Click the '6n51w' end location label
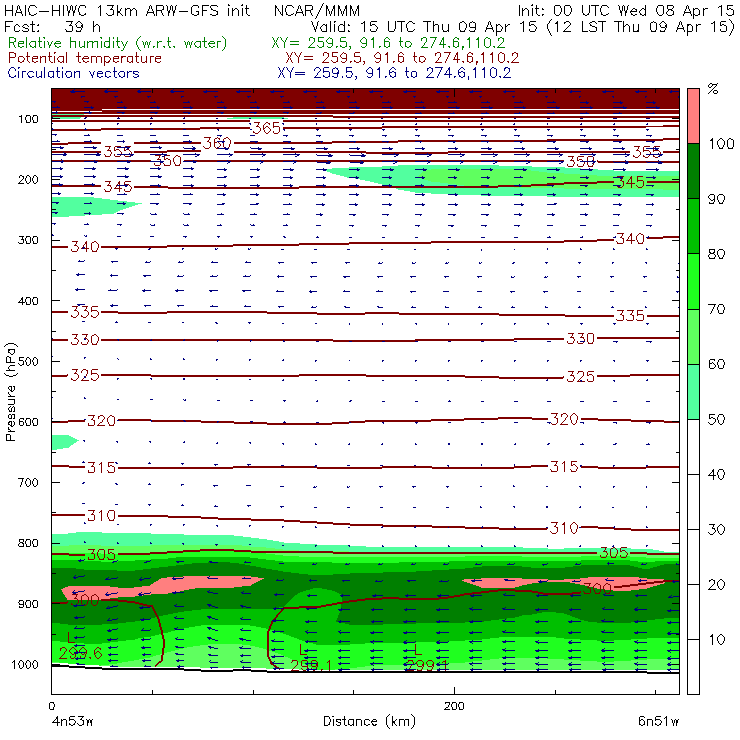 coord(658,721)
